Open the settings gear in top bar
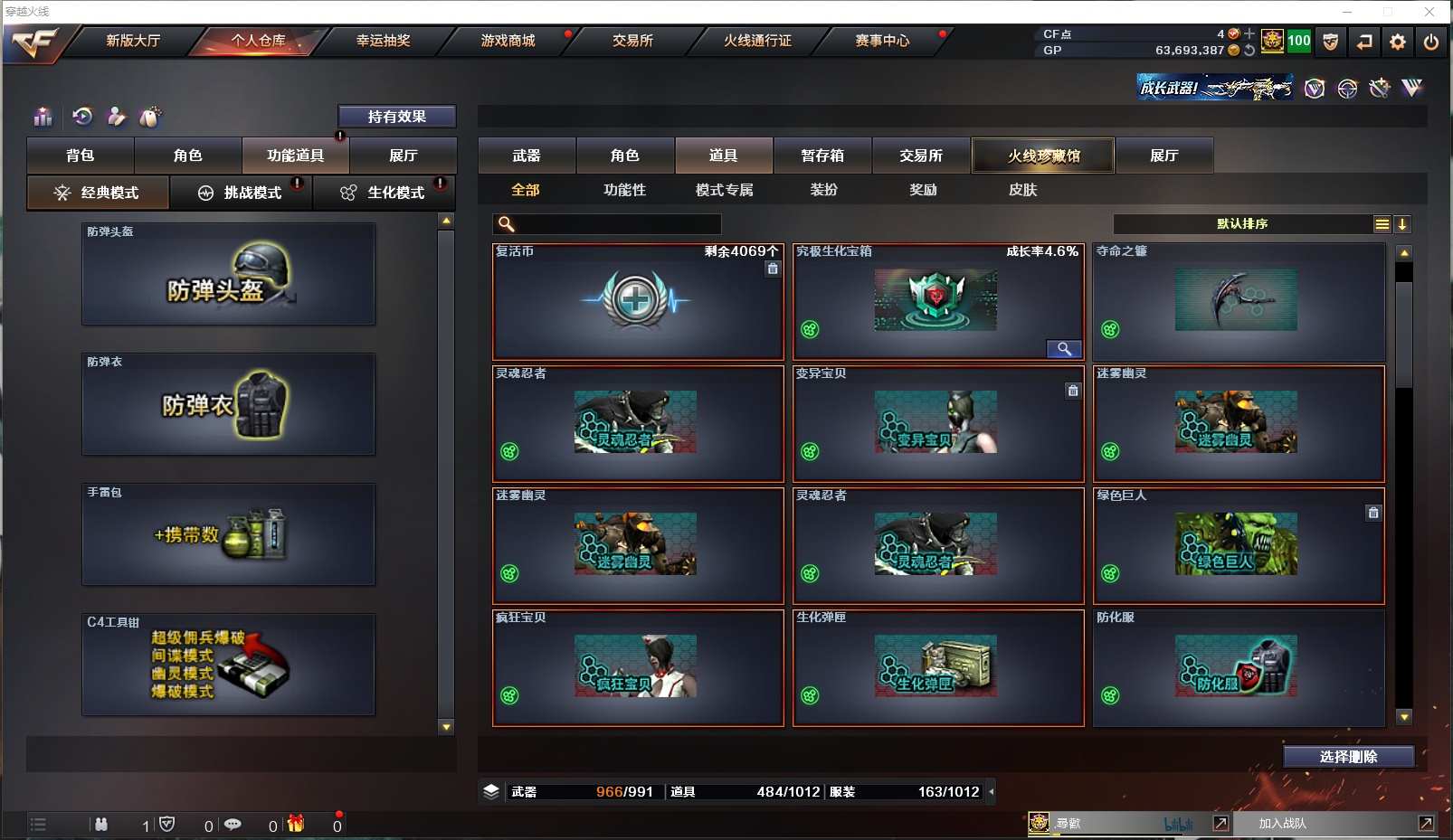 (1398, 42)
